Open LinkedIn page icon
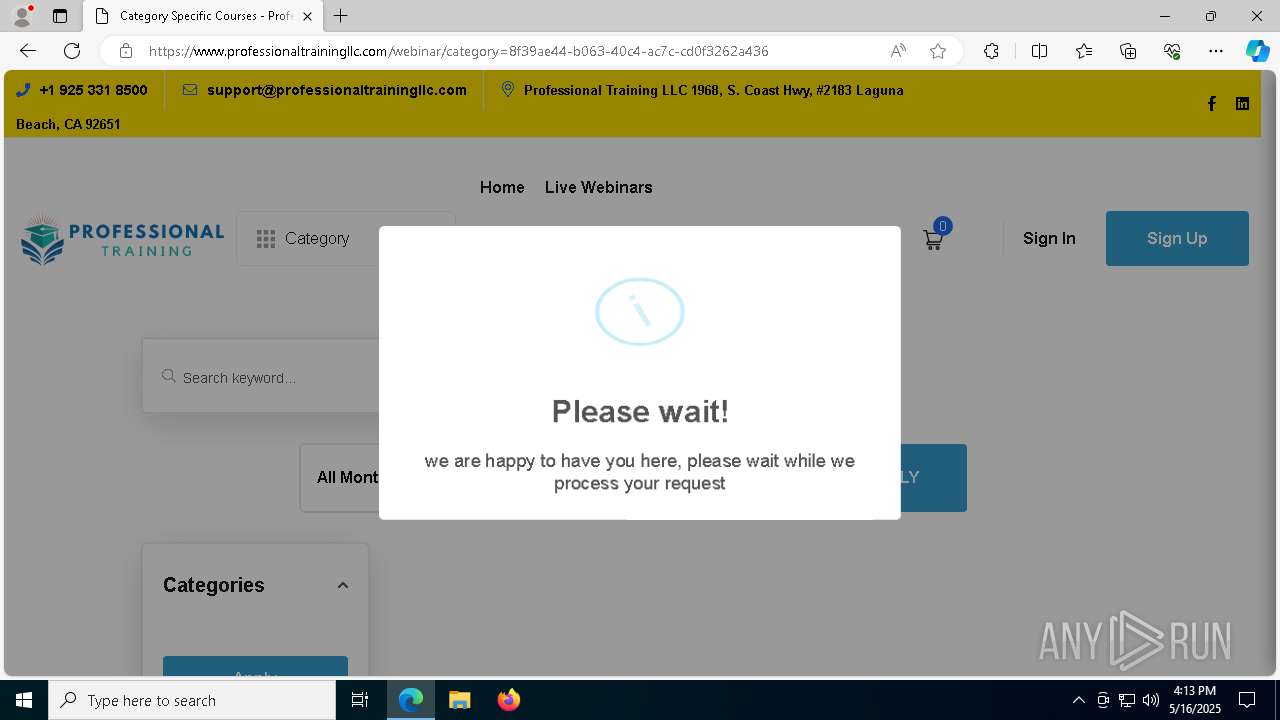The width and height of the screenshot is (1280, 720). point(1242,103)
